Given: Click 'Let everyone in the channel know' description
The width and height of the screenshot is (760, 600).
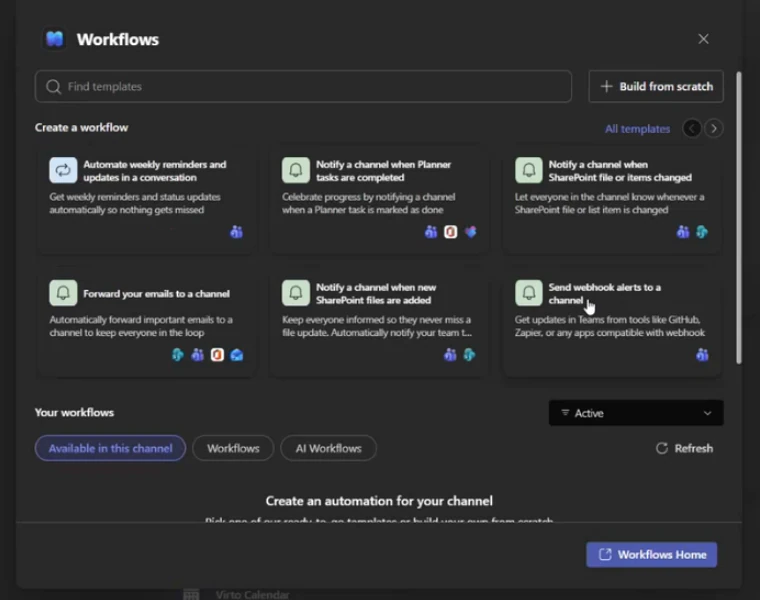Looking at the screenshot, I should pos(609,203).
